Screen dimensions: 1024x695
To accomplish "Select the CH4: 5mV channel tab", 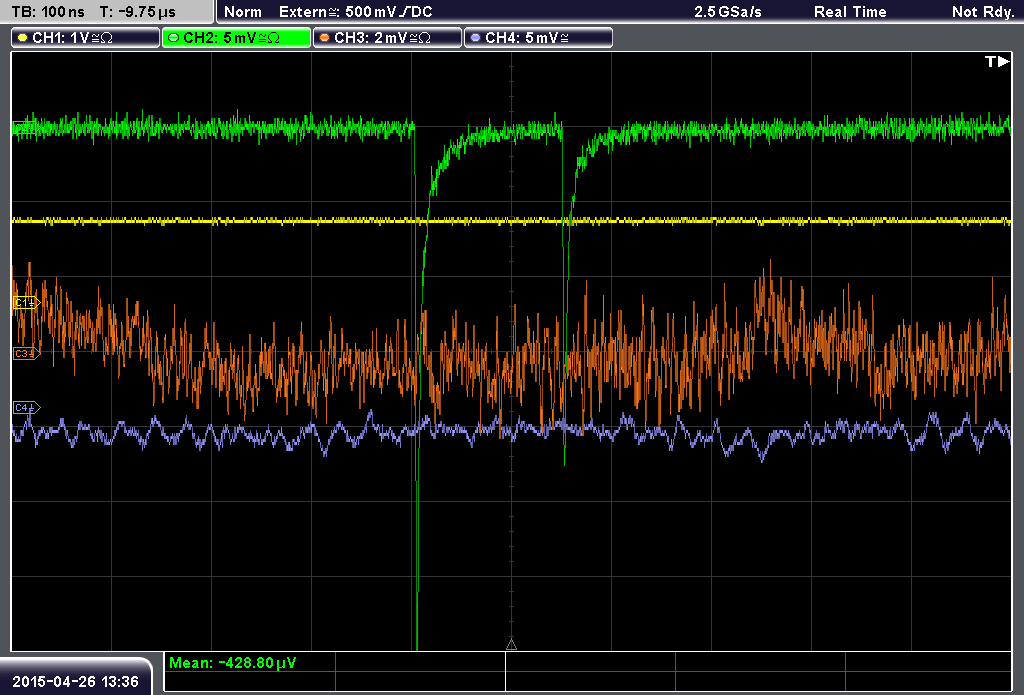I will point(538,38).
